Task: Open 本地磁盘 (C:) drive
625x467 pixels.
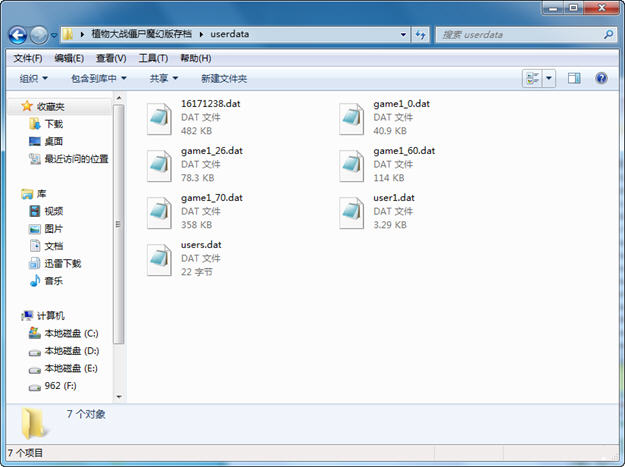Action: [71, 333]
